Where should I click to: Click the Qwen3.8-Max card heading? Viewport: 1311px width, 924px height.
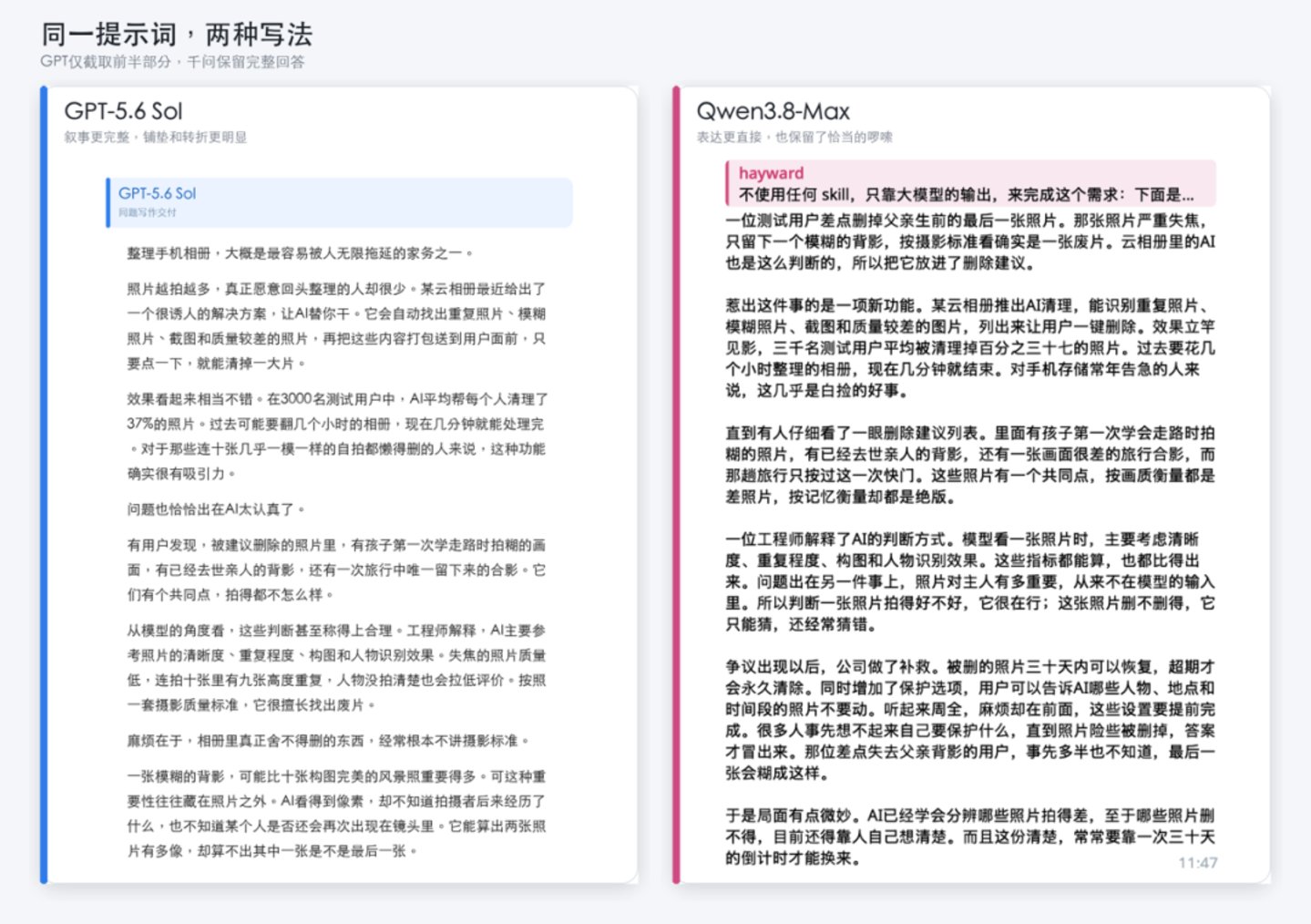pyautogui.click(x=773, y=111)
